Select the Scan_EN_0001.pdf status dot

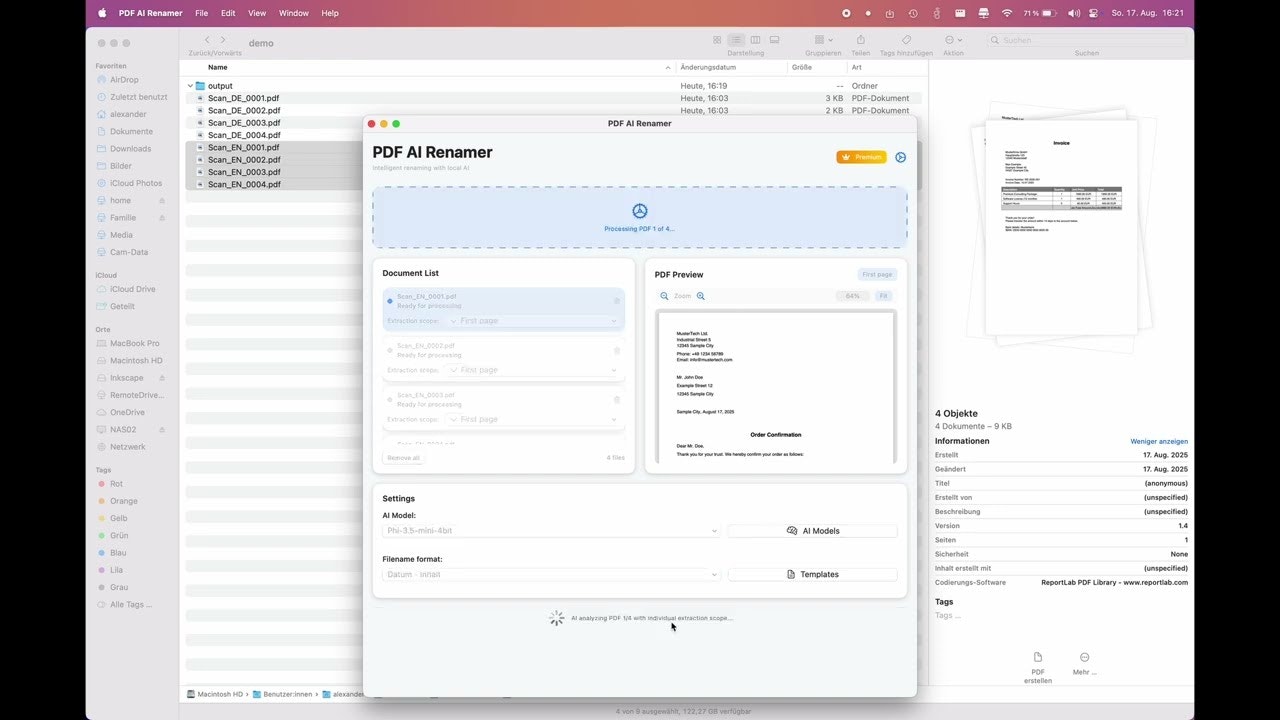pyautogui.click(x=390, y=301)
